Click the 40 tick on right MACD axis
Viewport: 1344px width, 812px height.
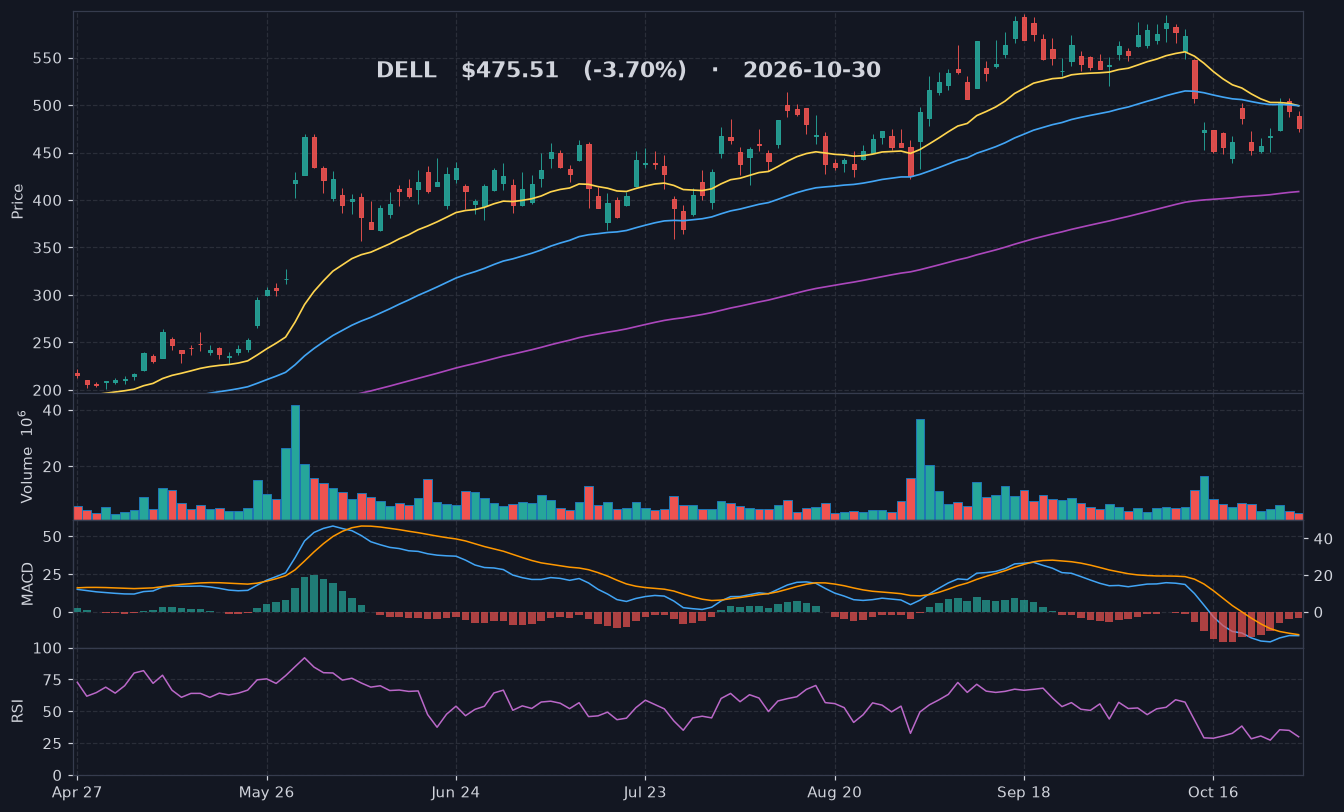pyautogui.click(x=1321, y=539)
